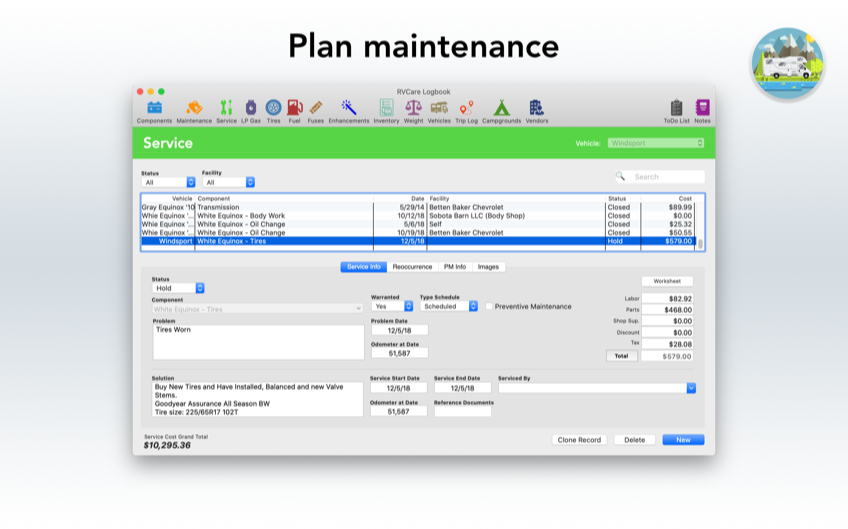
Task: Open the Campgrounds tent icon
Action: pos(501,108)
